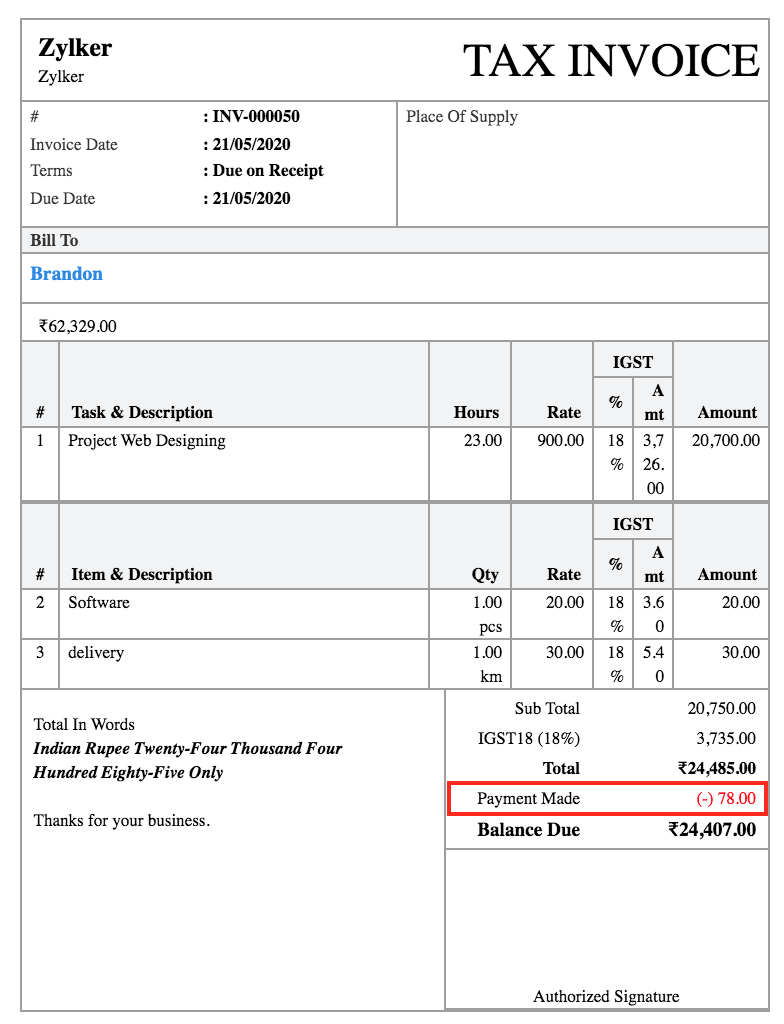Select the bold Zylker company name
This screenshot has height=1024, width=784.
click(74, 47)
